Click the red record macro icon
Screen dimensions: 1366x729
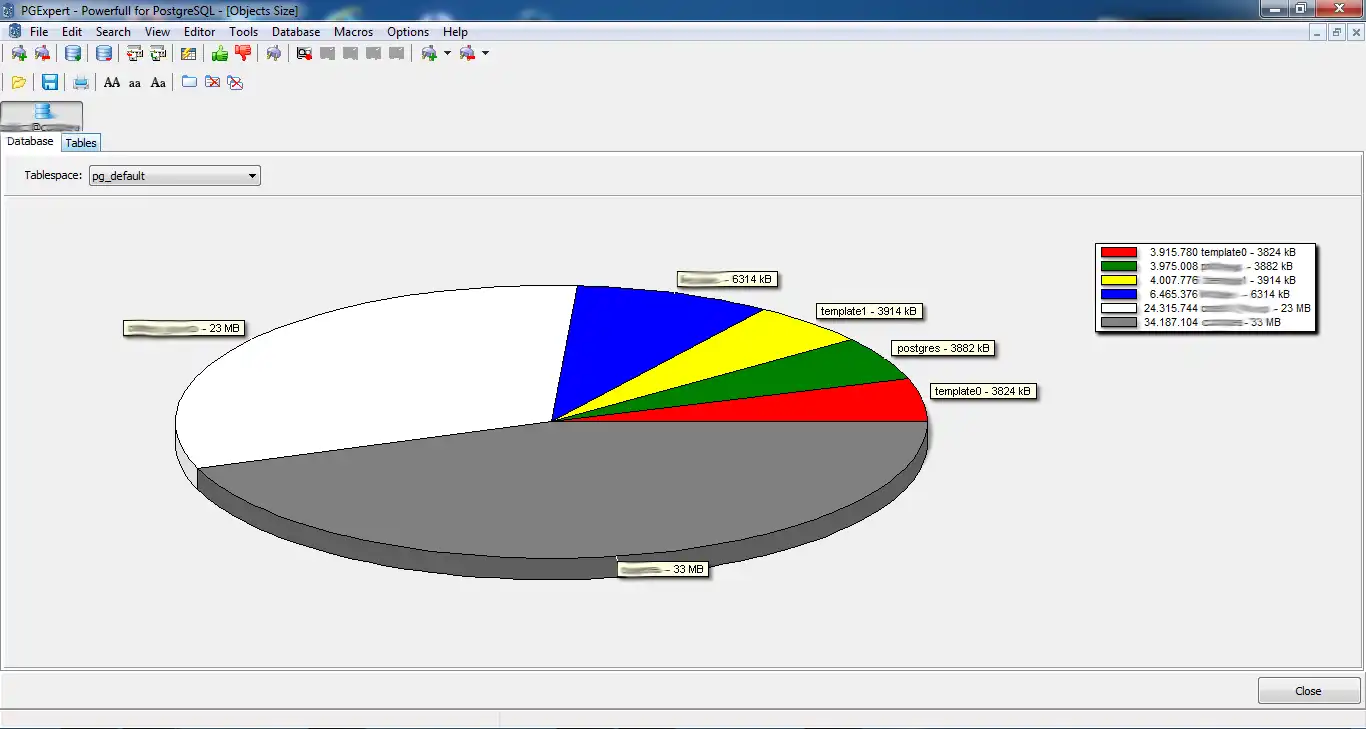[x=305, y=53]
